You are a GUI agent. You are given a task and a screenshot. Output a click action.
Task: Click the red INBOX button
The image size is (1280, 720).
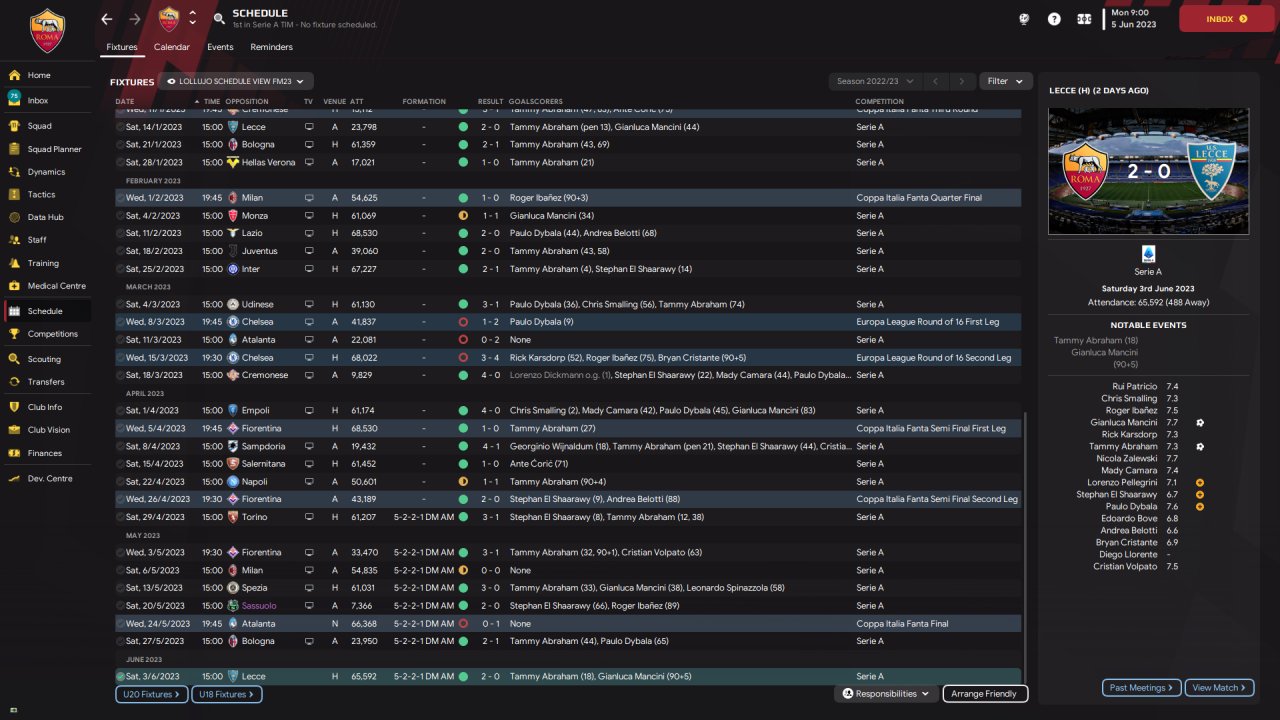click(1227, 19)
